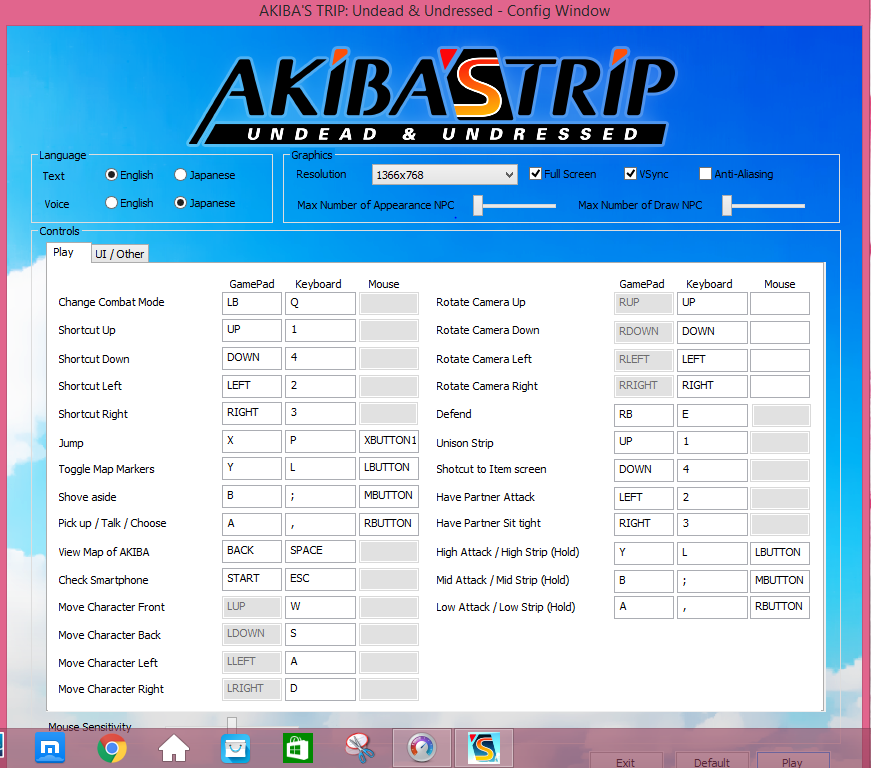Select the GamePad field for Have Partner Sit tight
The width and height of the screenshot is (871, 768).
click(x=644, y=524)
